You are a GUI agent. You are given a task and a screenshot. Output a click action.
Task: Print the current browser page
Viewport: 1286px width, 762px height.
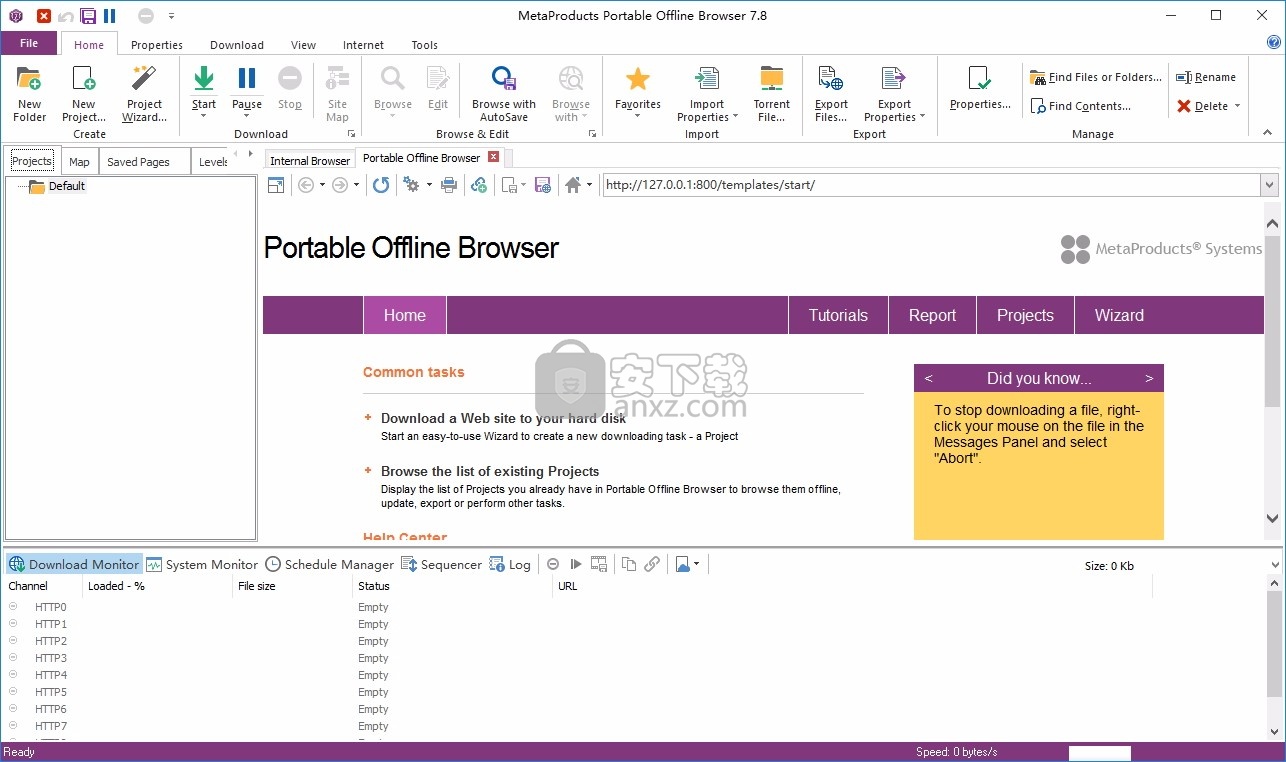click(x=449, y=185)
